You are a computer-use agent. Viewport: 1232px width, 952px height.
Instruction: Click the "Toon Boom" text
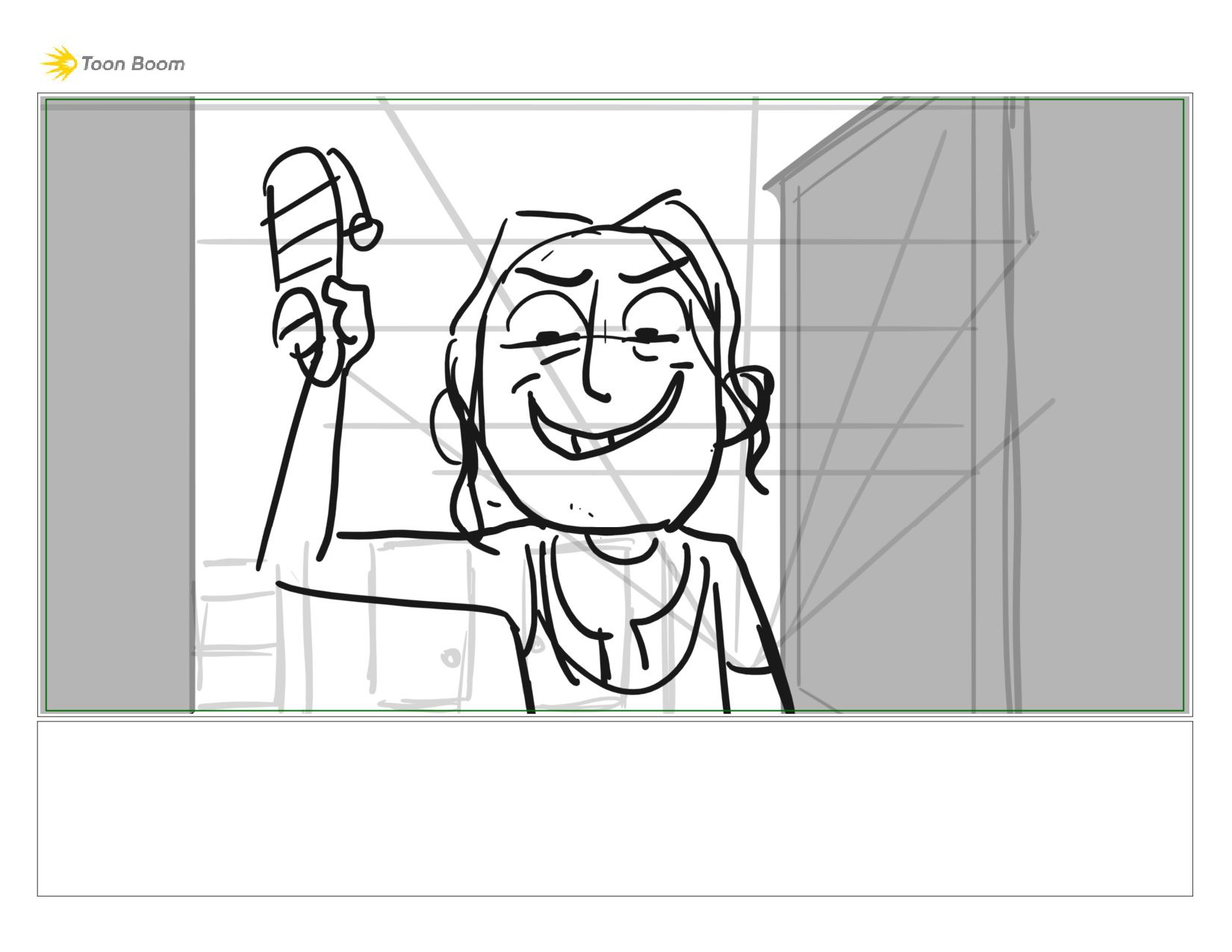133,63
